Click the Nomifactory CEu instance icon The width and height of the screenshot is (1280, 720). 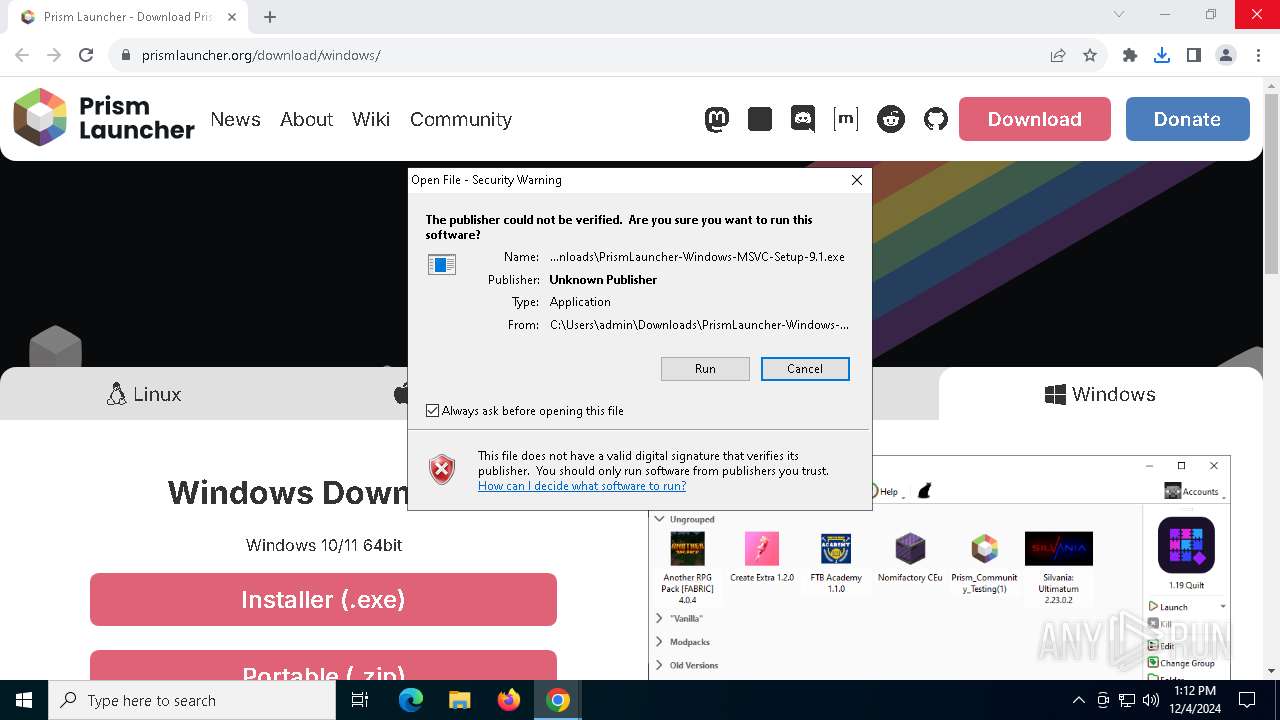[x=910, y=548]
